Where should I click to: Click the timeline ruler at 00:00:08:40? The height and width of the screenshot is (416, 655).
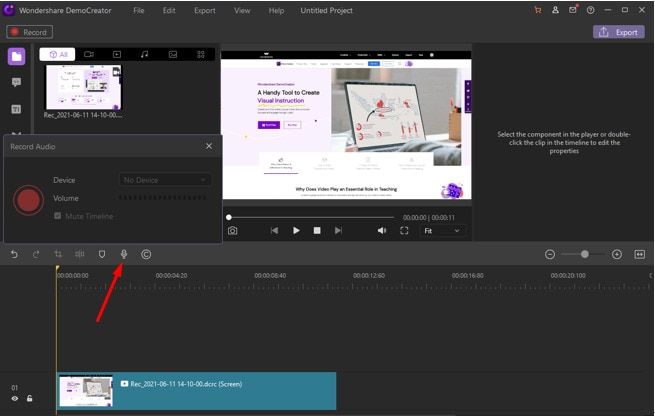[x=270, y=276]
